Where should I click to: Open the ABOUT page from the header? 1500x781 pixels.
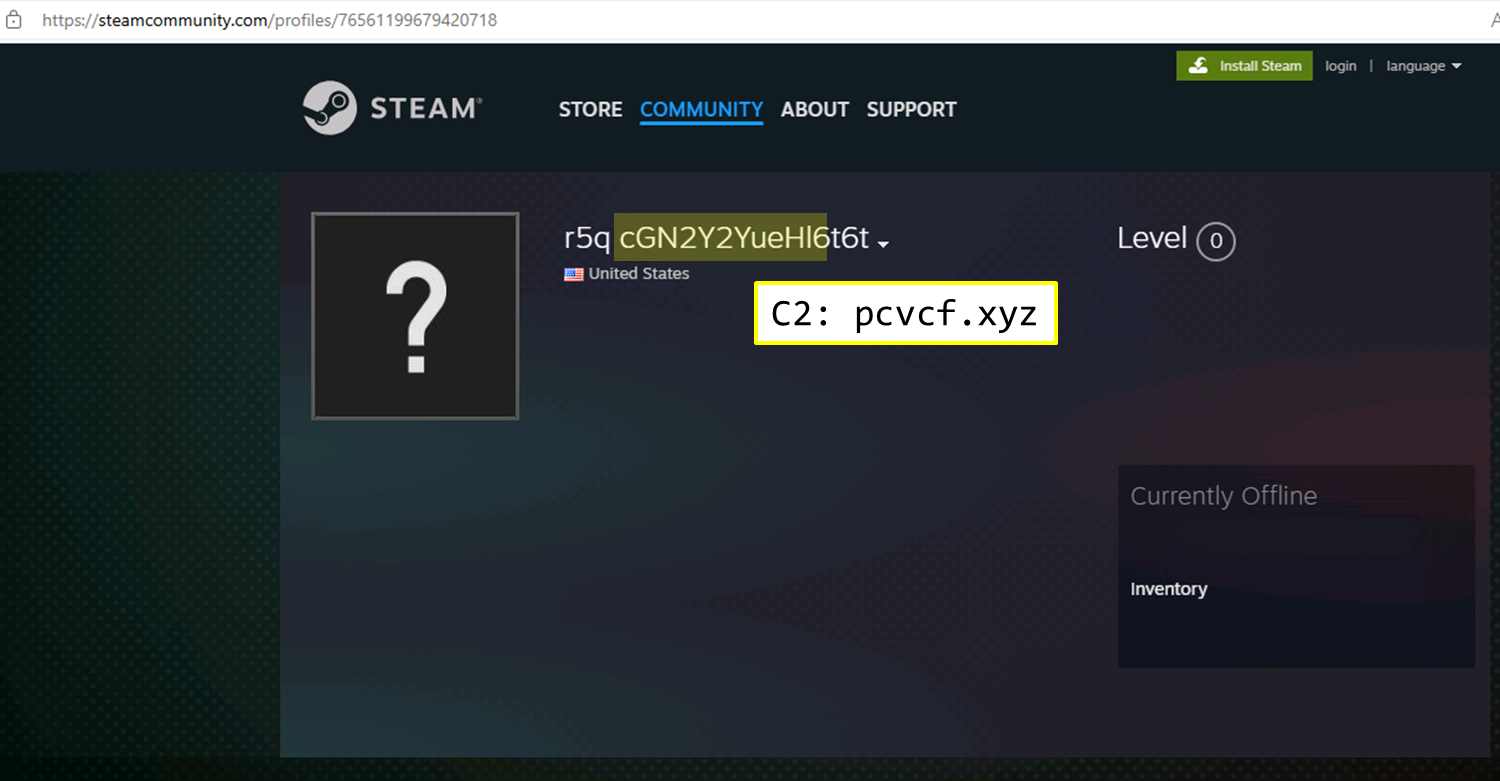point(814,110)
